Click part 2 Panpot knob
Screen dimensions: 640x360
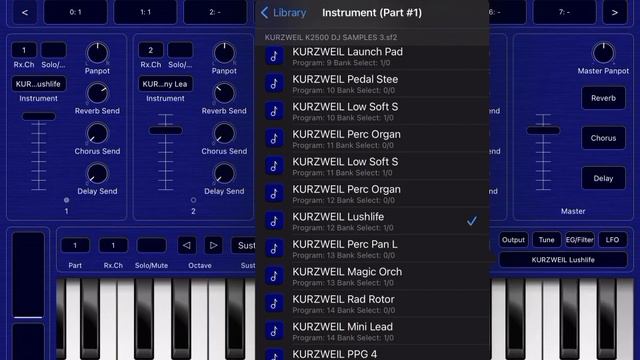point(224,53)
